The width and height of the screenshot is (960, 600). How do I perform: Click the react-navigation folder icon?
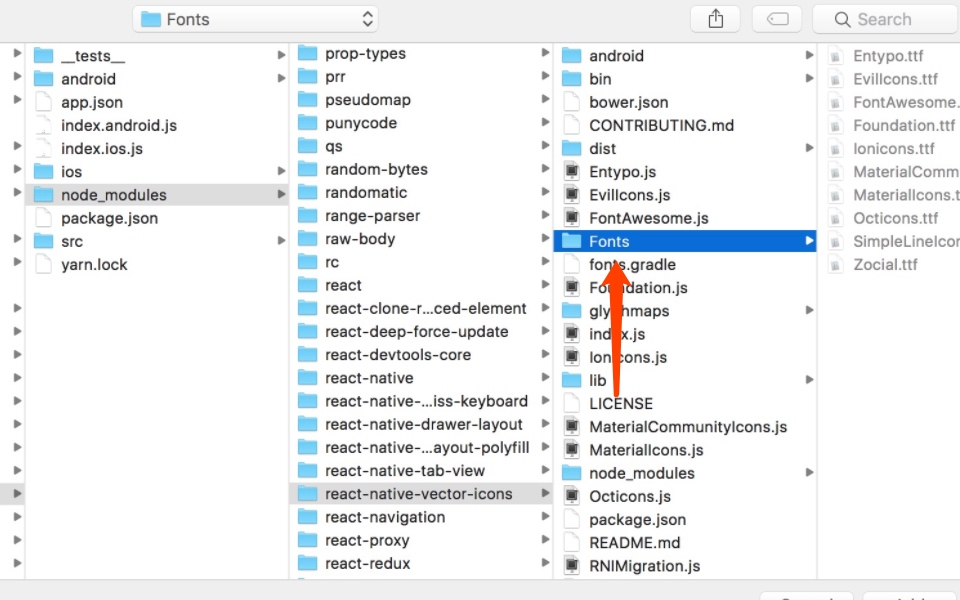pos(307,517)
